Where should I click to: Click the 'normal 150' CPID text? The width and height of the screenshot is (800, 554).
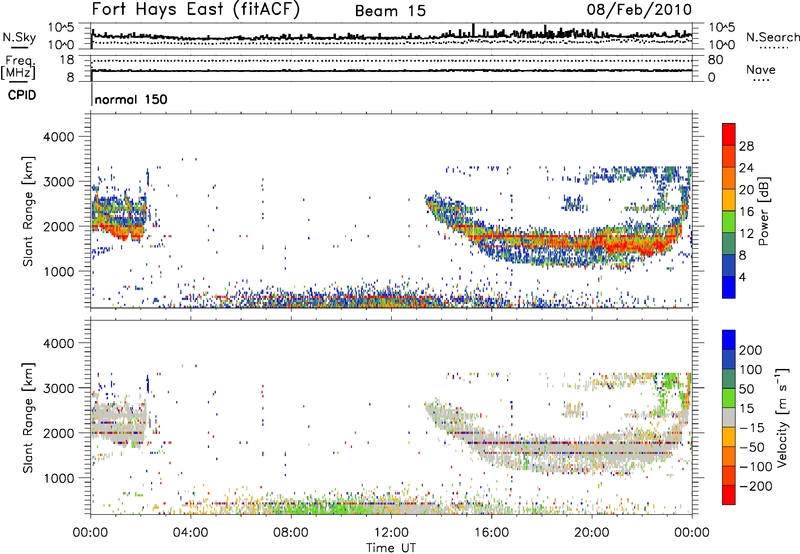pyautogui.click(x=131, y=99)
